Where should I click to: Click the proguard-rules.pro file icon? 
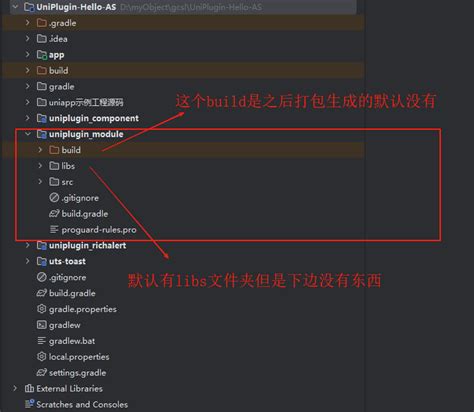tap(54, 229)
